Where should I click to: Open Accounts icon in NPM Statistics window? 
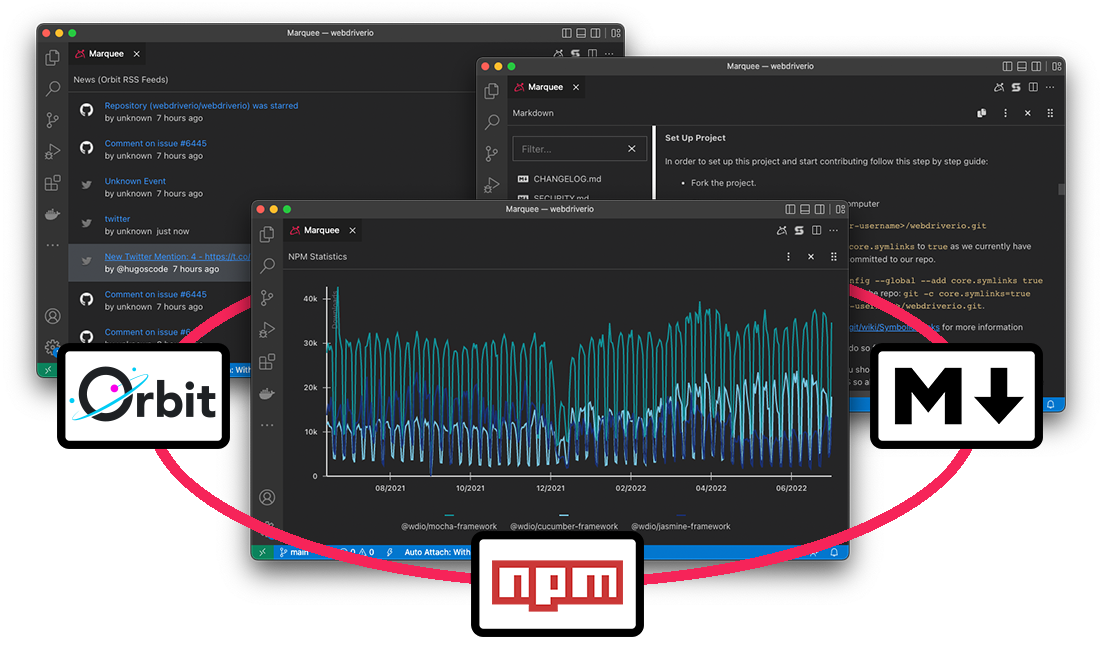[x=267, y=497]
